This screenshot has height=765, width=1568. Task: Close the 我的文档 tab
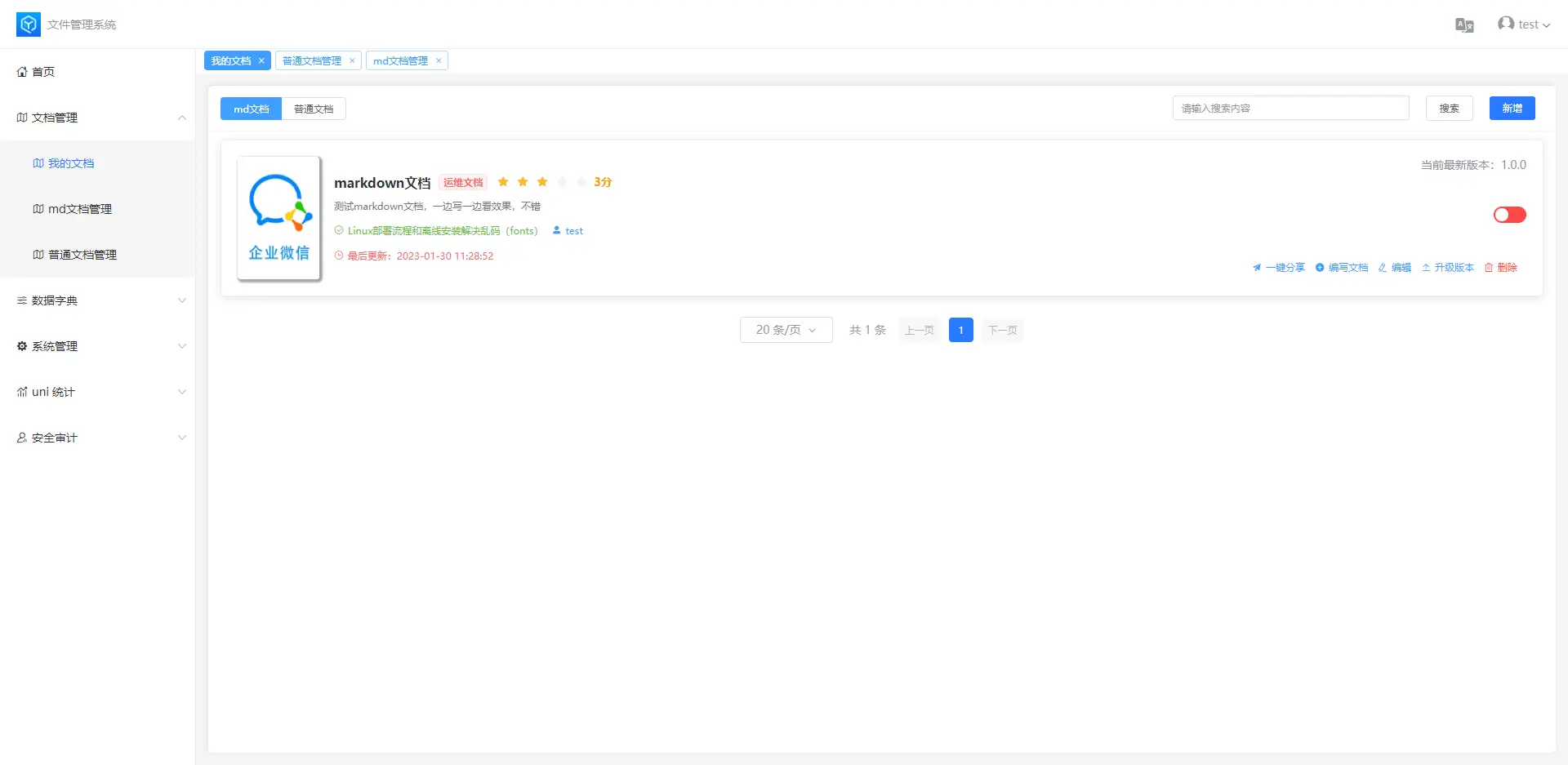click(261, 61)
